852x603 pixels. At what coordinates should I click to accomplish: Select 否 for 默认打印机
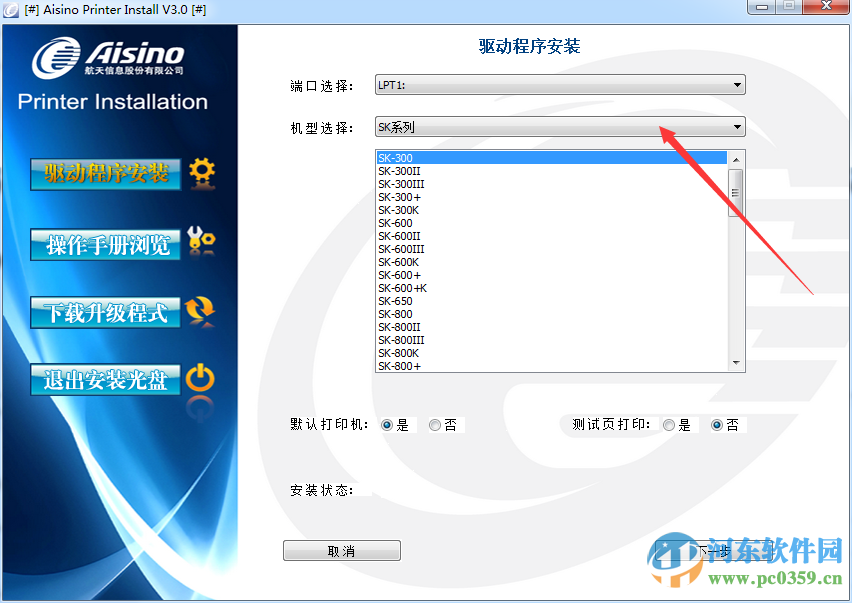pos(434,424)
